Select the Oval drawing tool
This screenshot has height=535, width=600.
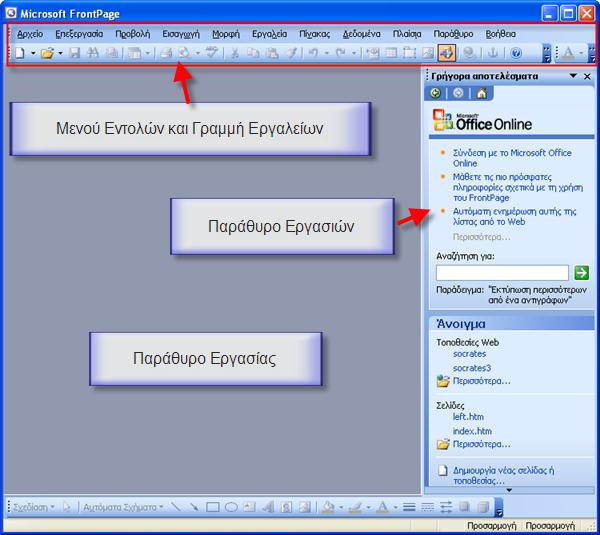click(231, 507)
